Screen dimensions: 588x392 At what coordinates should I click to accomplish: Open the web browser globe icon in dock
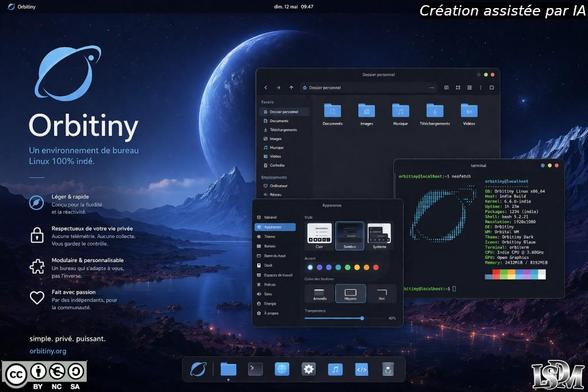282,369
